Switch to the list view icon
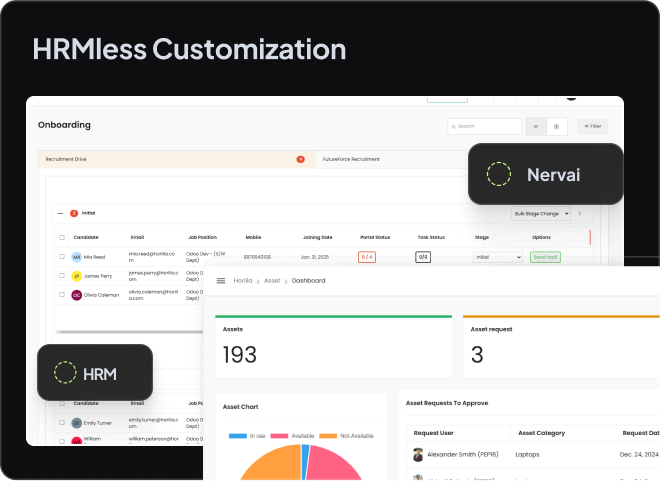Screen dimensions: 660x481 click(x=535, y=127)
